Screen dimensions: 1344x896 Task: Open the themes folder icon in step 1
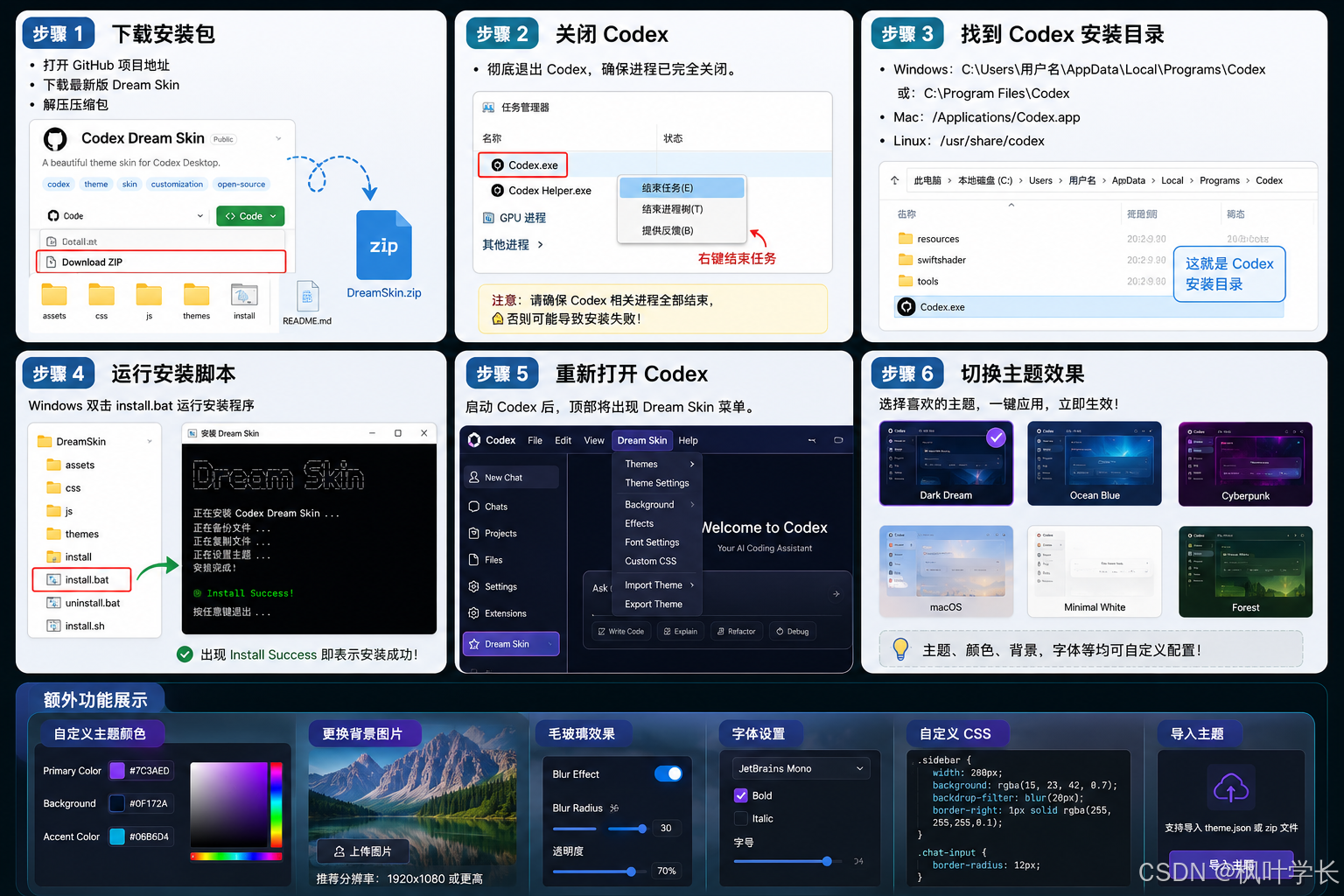click(x=196, y=295)
